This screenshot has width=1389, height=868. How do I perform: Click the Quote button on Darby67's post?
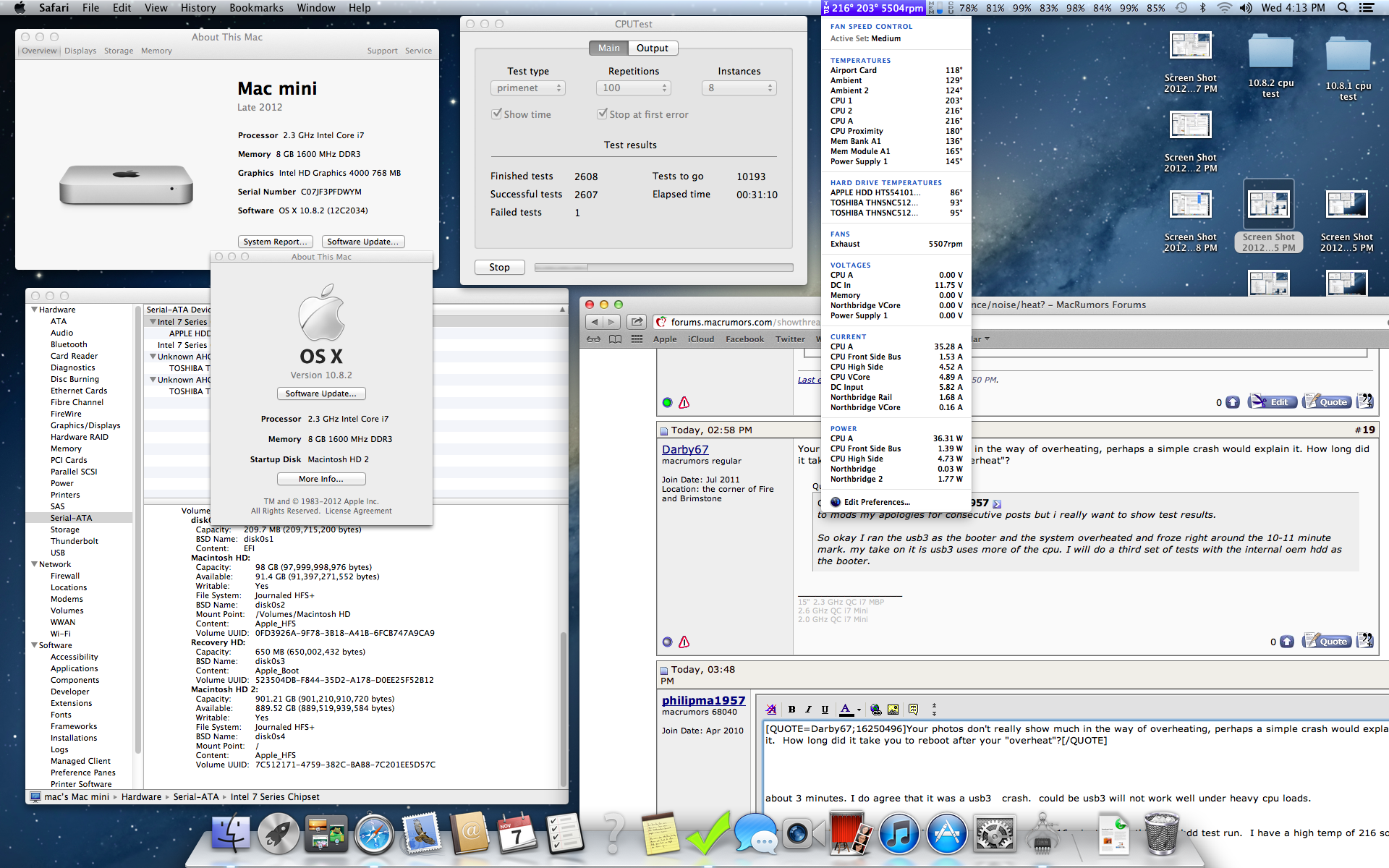coord(1327,641)
